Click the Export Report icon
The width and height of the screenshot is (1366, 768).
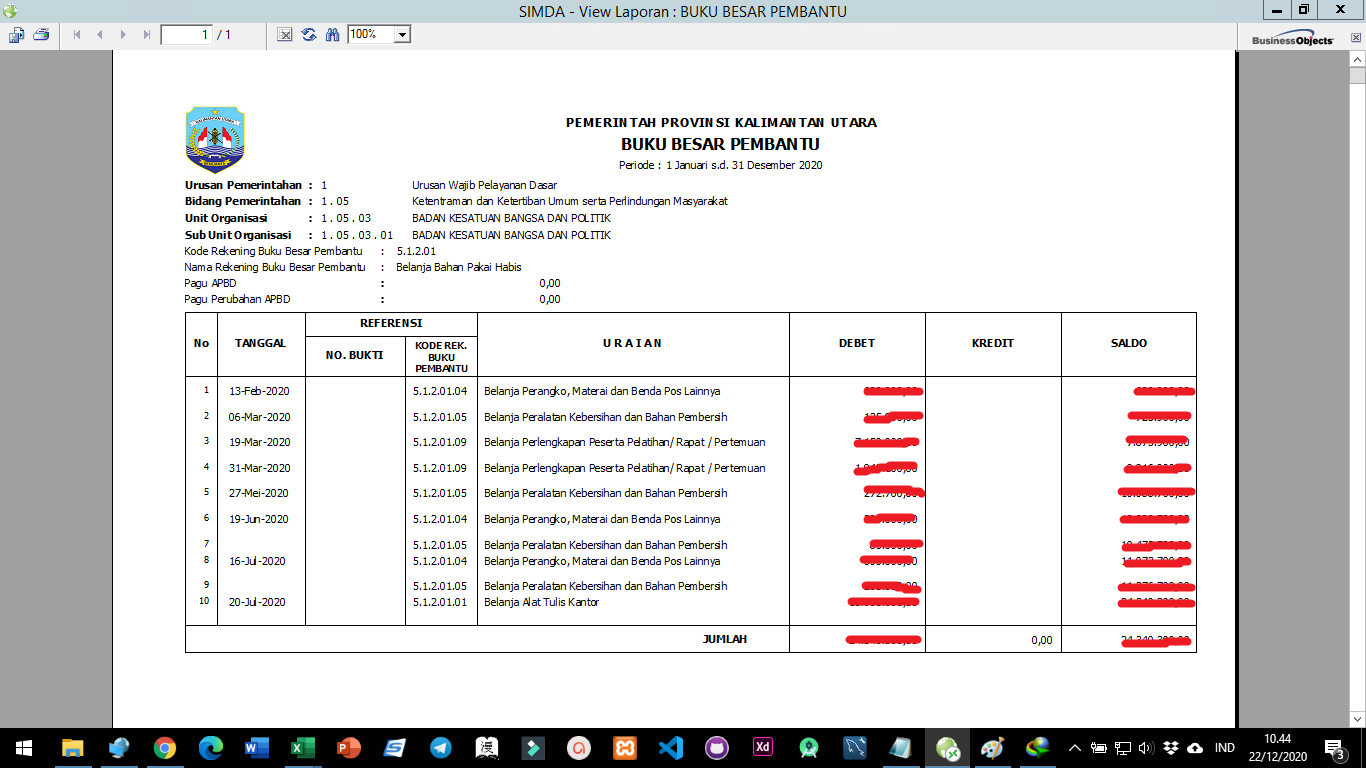[17, 35]
